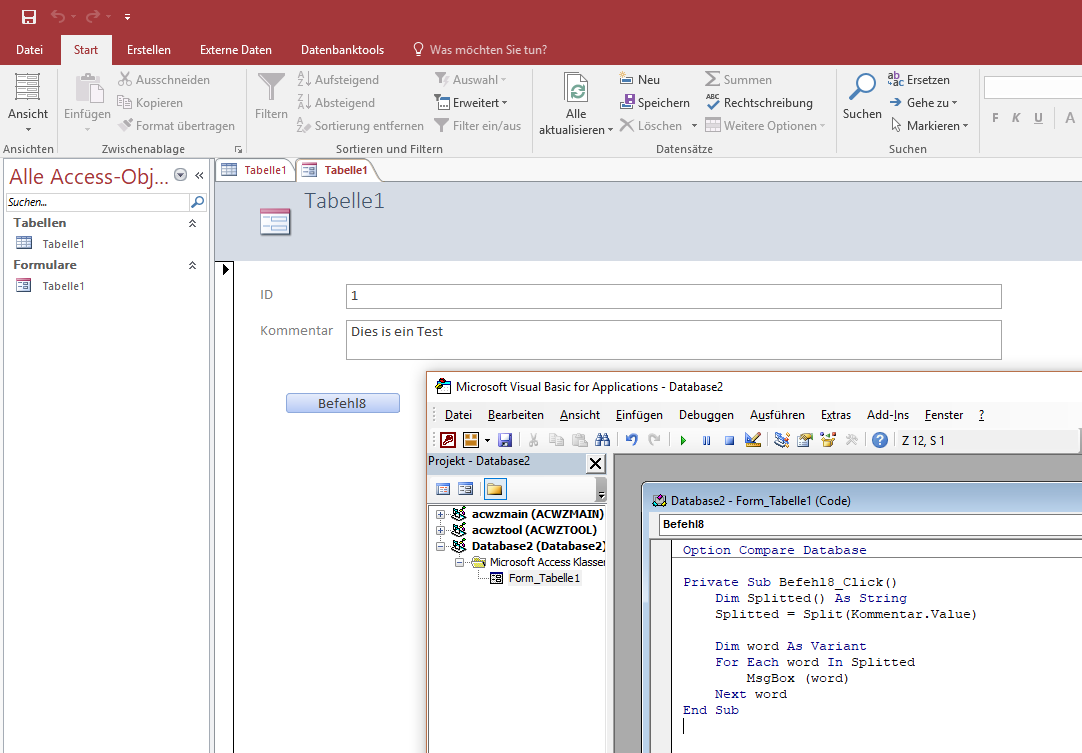Click the navigation pane Suchen field
Viewport: 1082px width, 753px height.
click(x=97, y=202)
